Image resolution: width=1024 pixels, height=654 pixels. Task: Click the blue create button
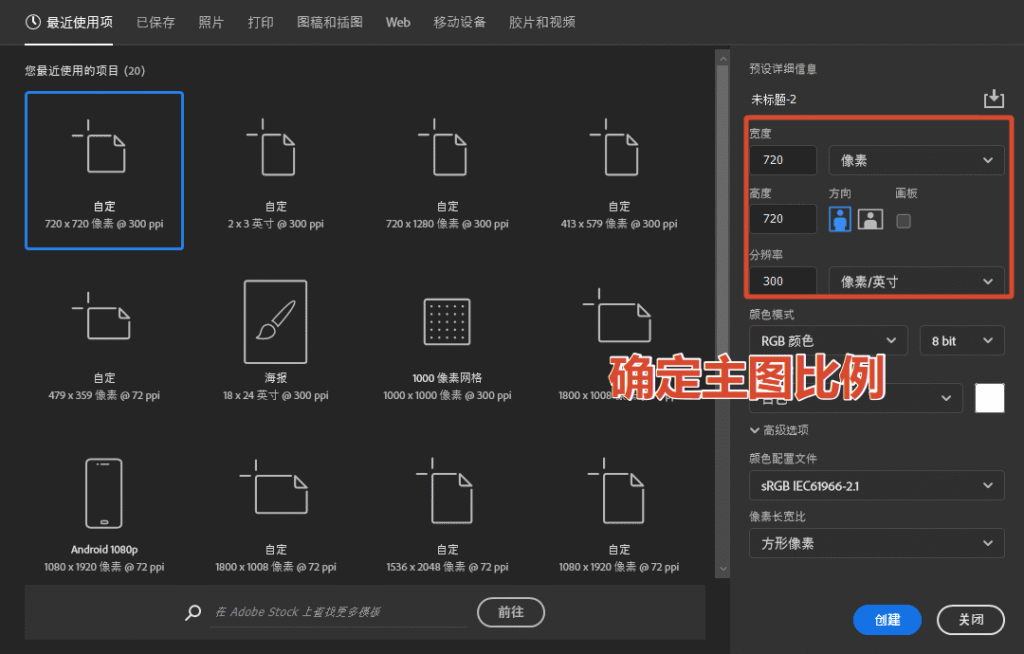pyautogui.click(x=887, y=619)
